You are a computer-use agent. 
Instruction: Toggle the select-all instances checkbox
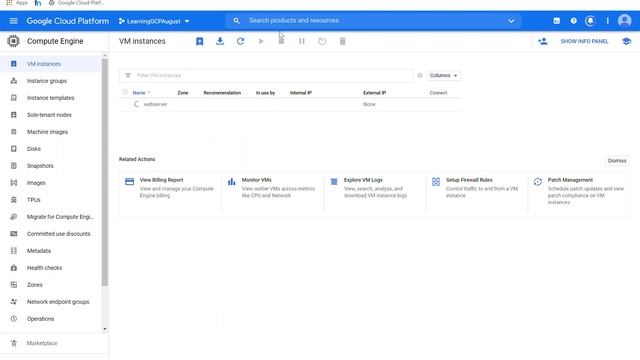coord(125,92)
